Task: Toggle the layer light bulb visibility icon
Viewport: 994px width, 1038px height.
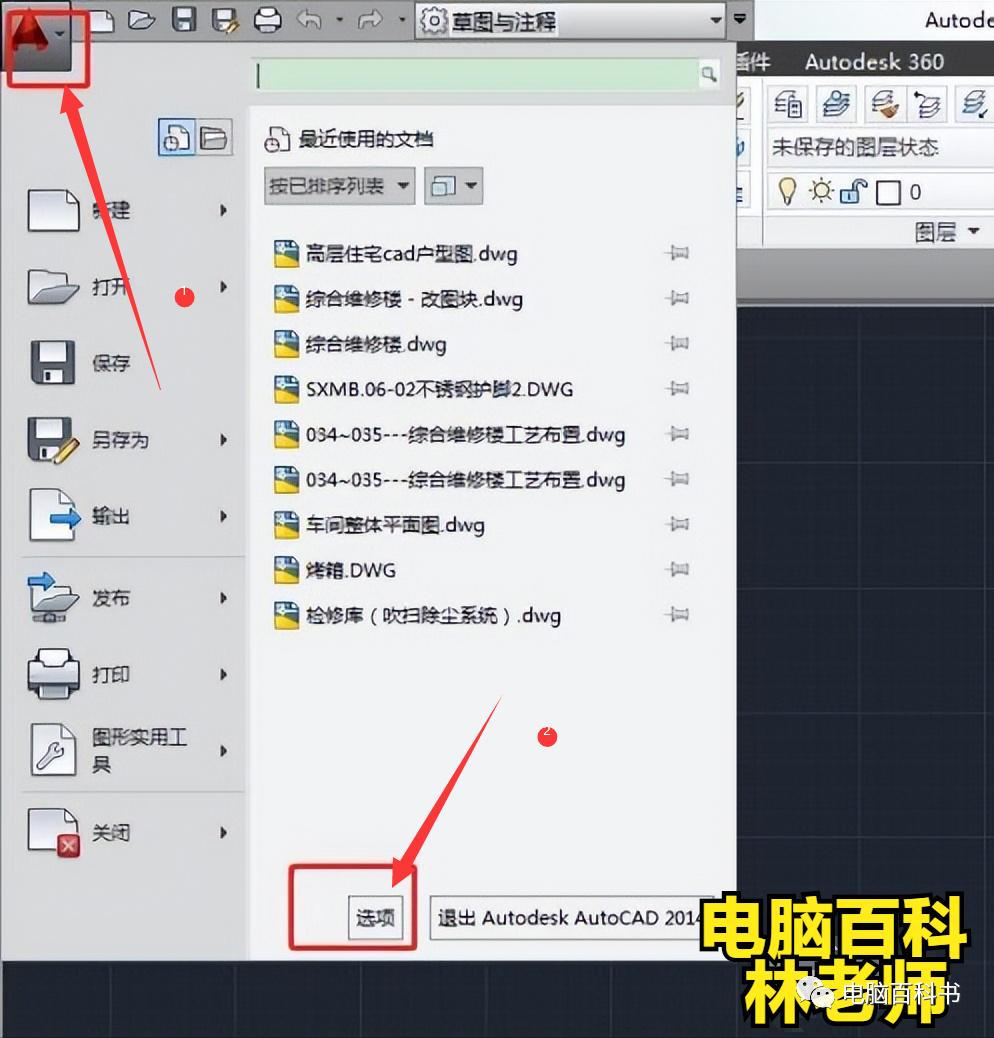Action: [x=787, y=191]
